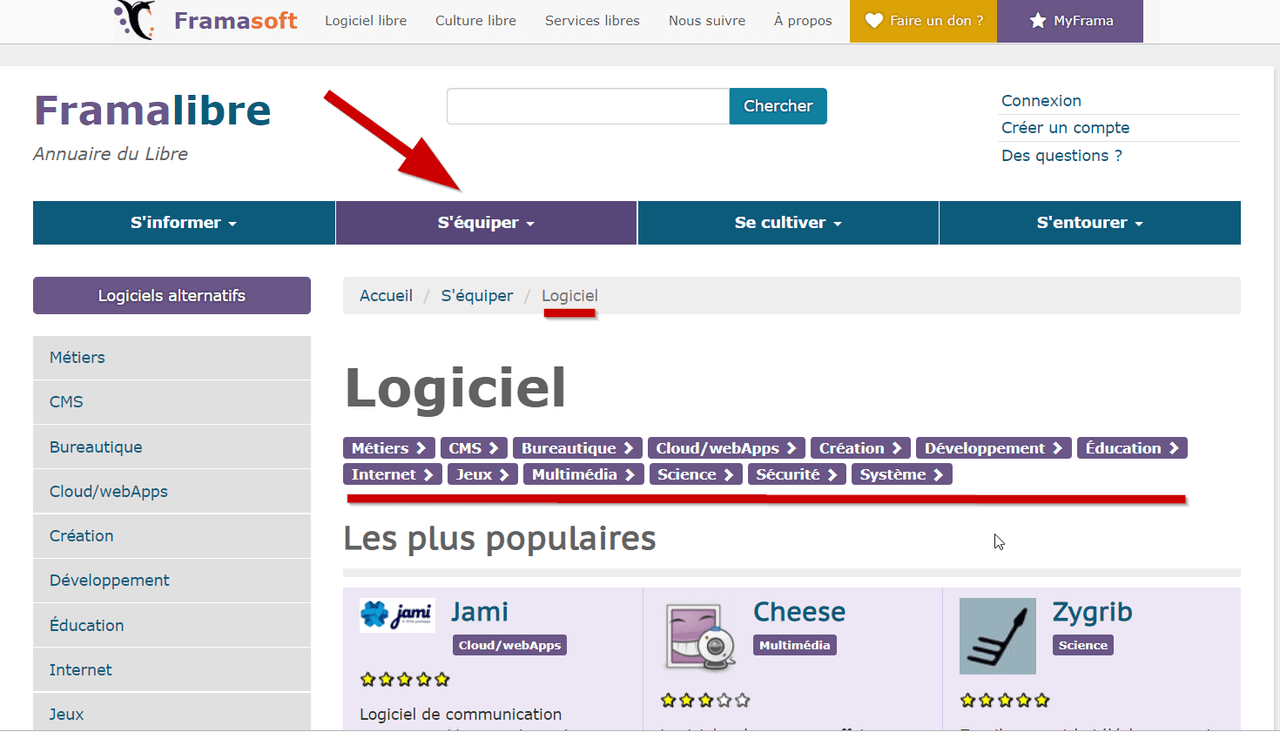Go to S'équiper in the breadcrumb
The width and height of the screenshot is (1280, 732).
click(477, 296)
